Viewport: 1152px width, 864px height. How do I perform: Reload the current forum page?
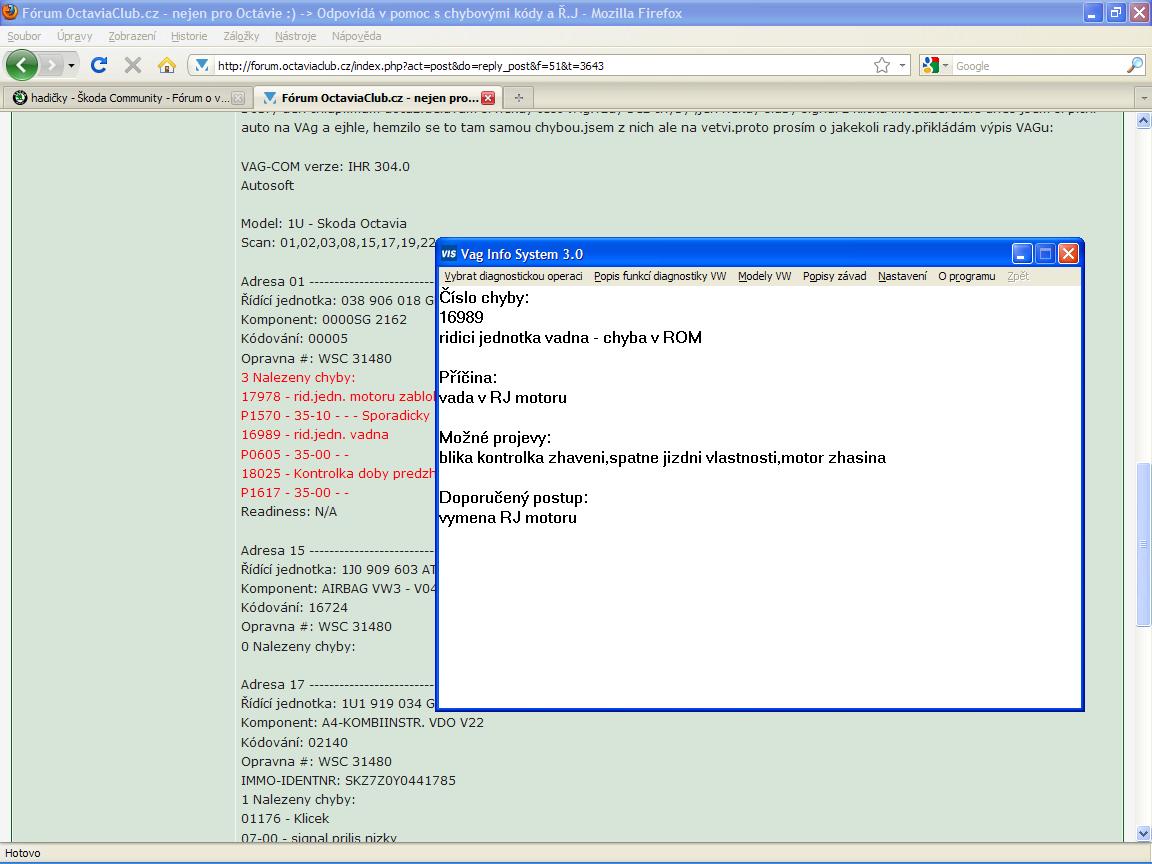[x=99, y=65]
